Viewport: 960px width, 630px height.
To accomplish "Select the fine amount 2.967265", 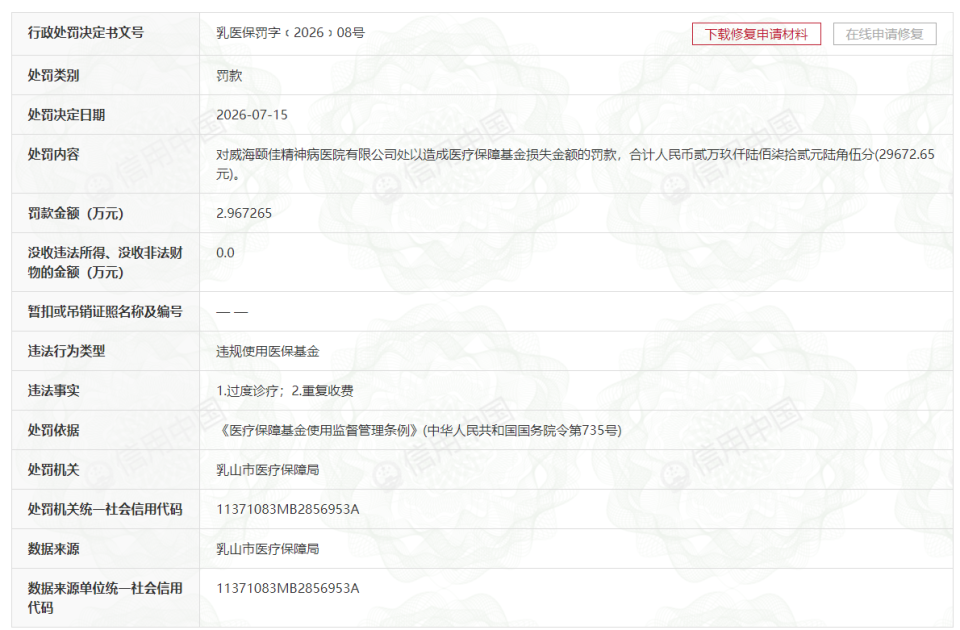I will click(244, 213).
